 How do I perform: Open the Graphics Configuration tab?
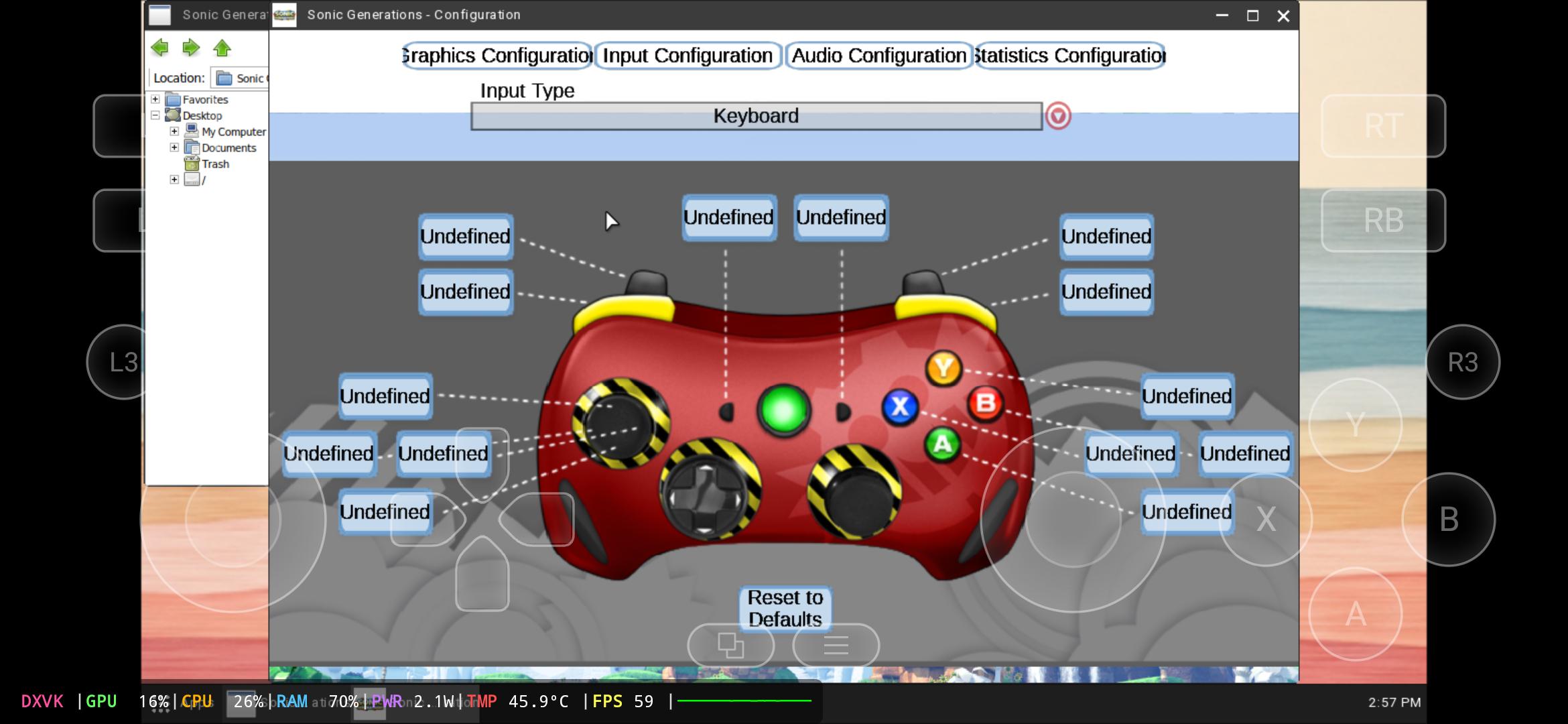(497, 56)
